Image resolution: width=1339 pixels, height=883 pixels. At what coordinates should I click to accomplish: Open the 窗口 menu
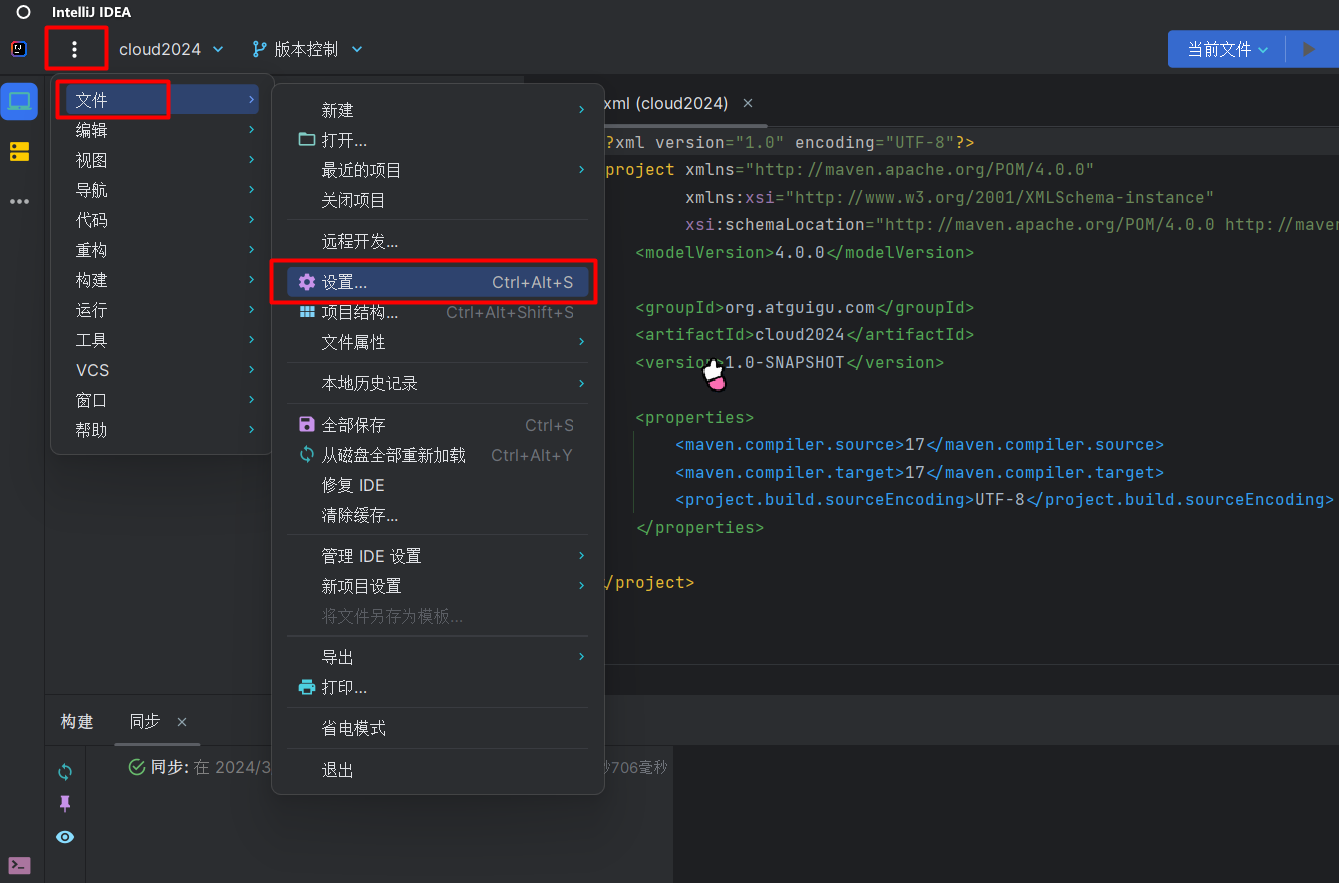(x=162, y=400)
